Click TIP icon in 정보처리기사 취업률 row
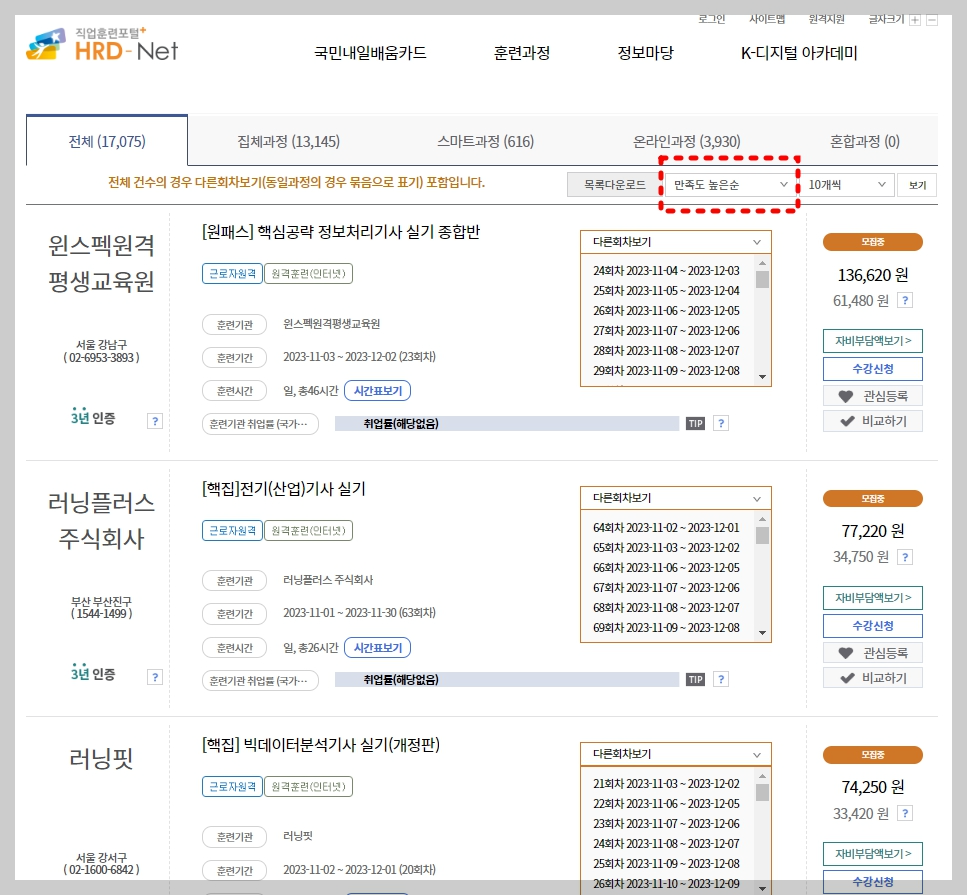Image resolution: width=967 pixels, height=895 pixels. [x=696, y=424]
